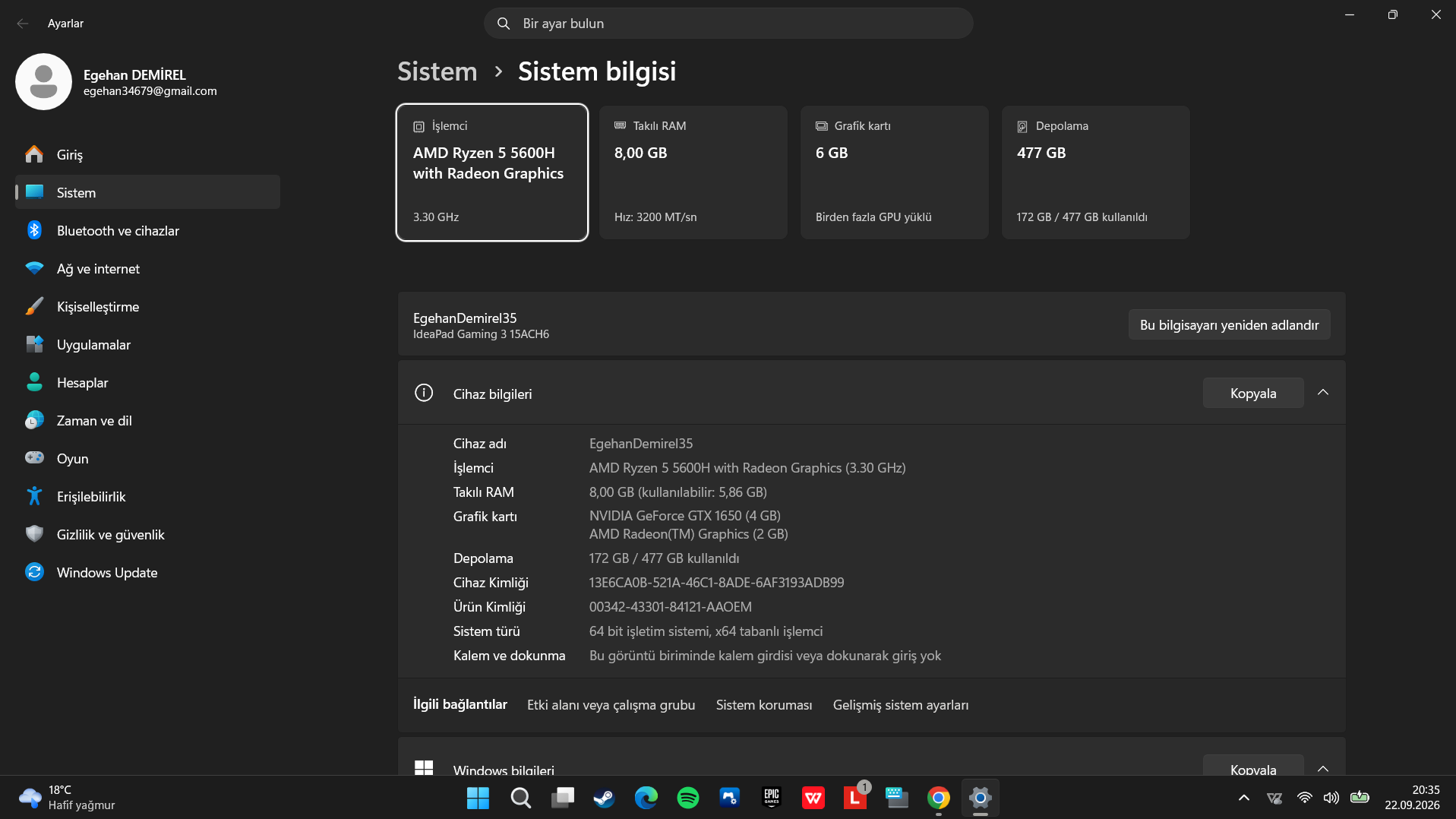This screenshot has width=1456, height=819.
Task: Click the info icon beside Cihaz bilgileri
Action: click(424, 393)
